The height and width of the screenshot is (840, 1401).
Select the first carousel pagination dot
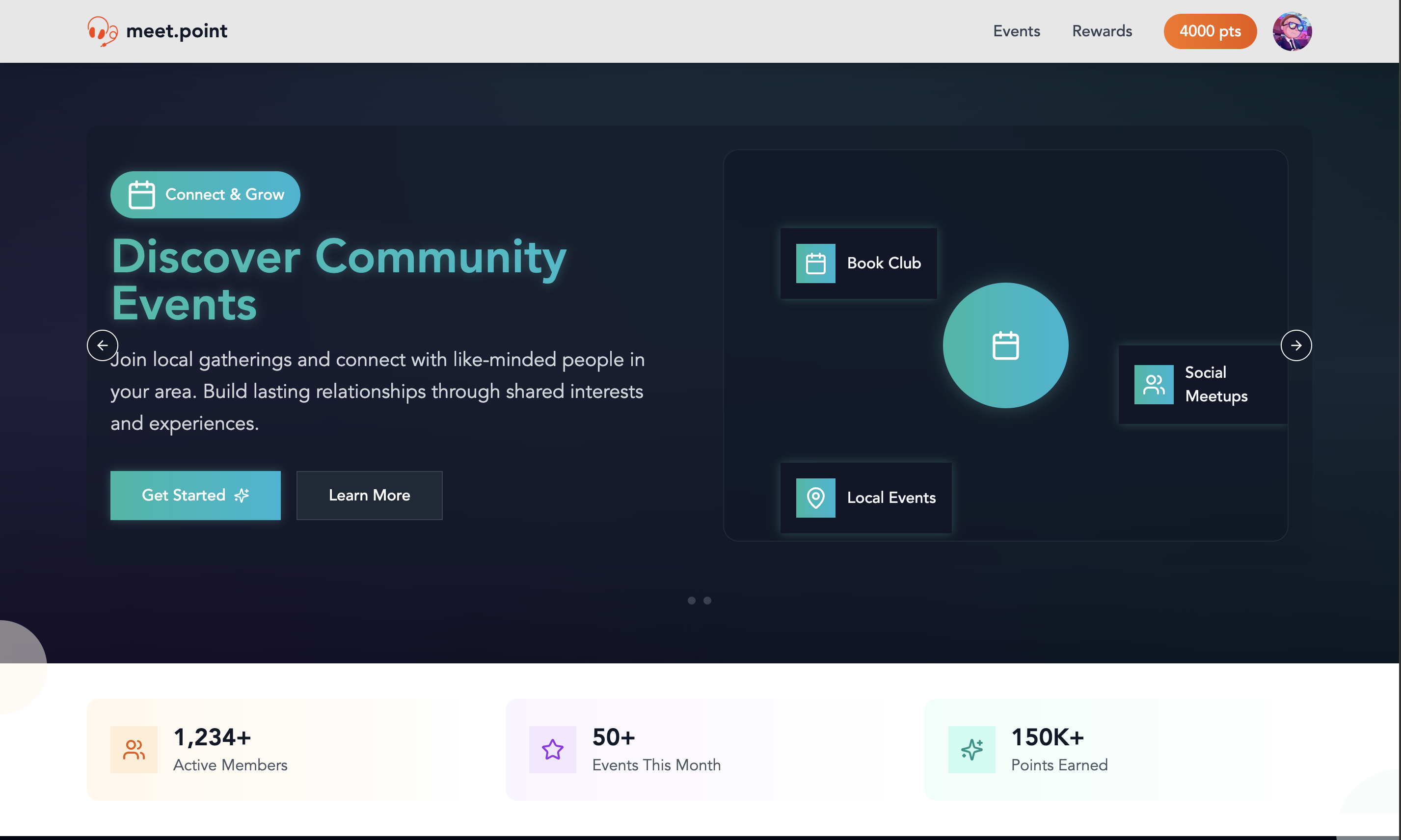[692, 601]
